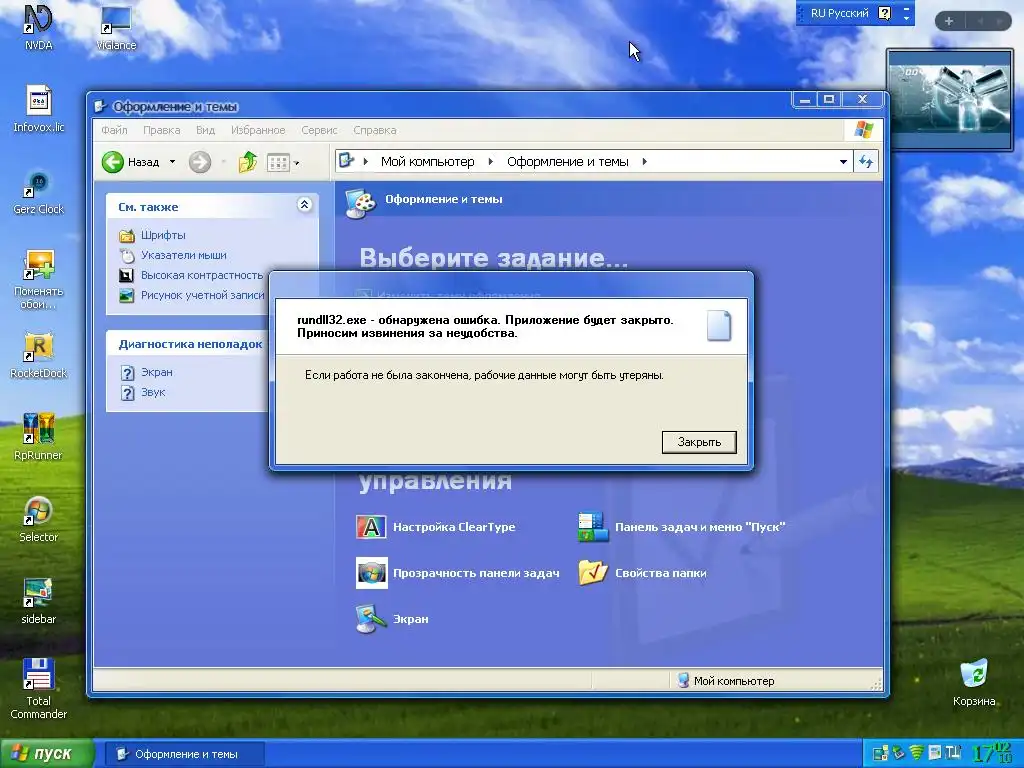Expand the address bar dropdown list
The image size is (1024, 768).
pyautogui.click(x=843, y=162)
